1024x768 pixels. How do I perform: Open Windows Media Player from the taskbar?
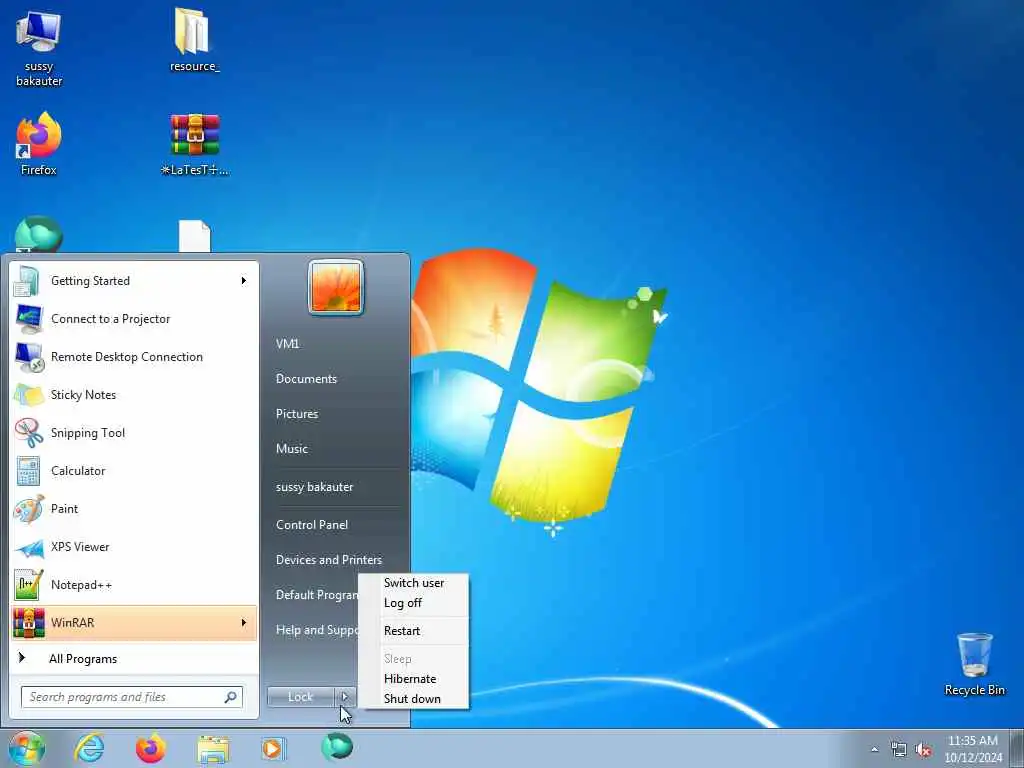click(x=273, y=748)
